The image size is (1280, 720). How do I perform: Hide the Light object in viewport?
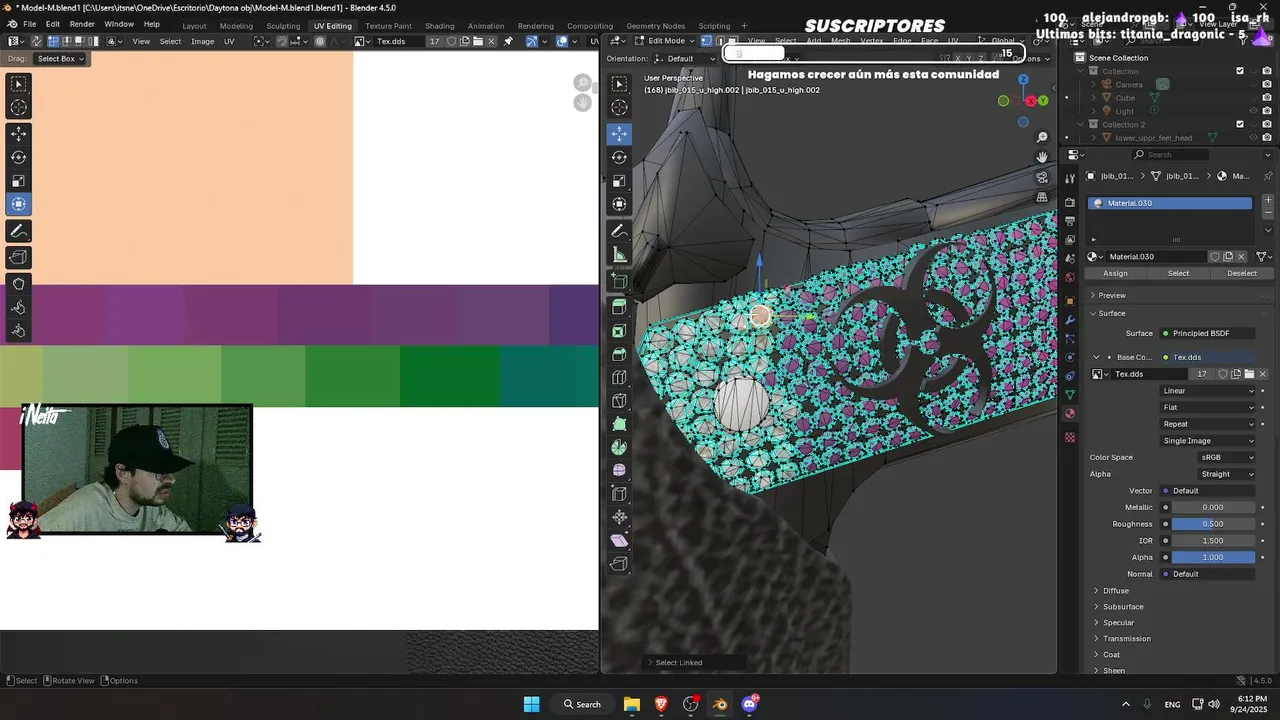1253,111
